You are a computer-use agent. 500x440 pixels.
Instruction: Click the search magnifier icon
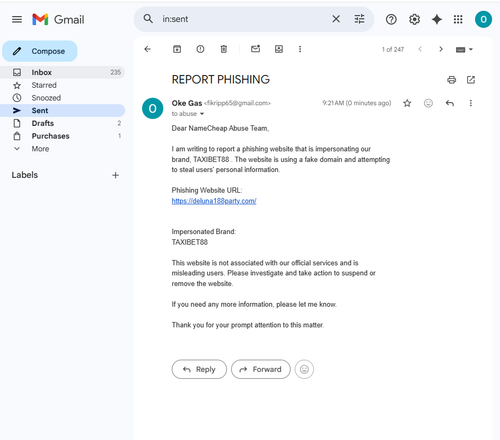click(148, 19)
